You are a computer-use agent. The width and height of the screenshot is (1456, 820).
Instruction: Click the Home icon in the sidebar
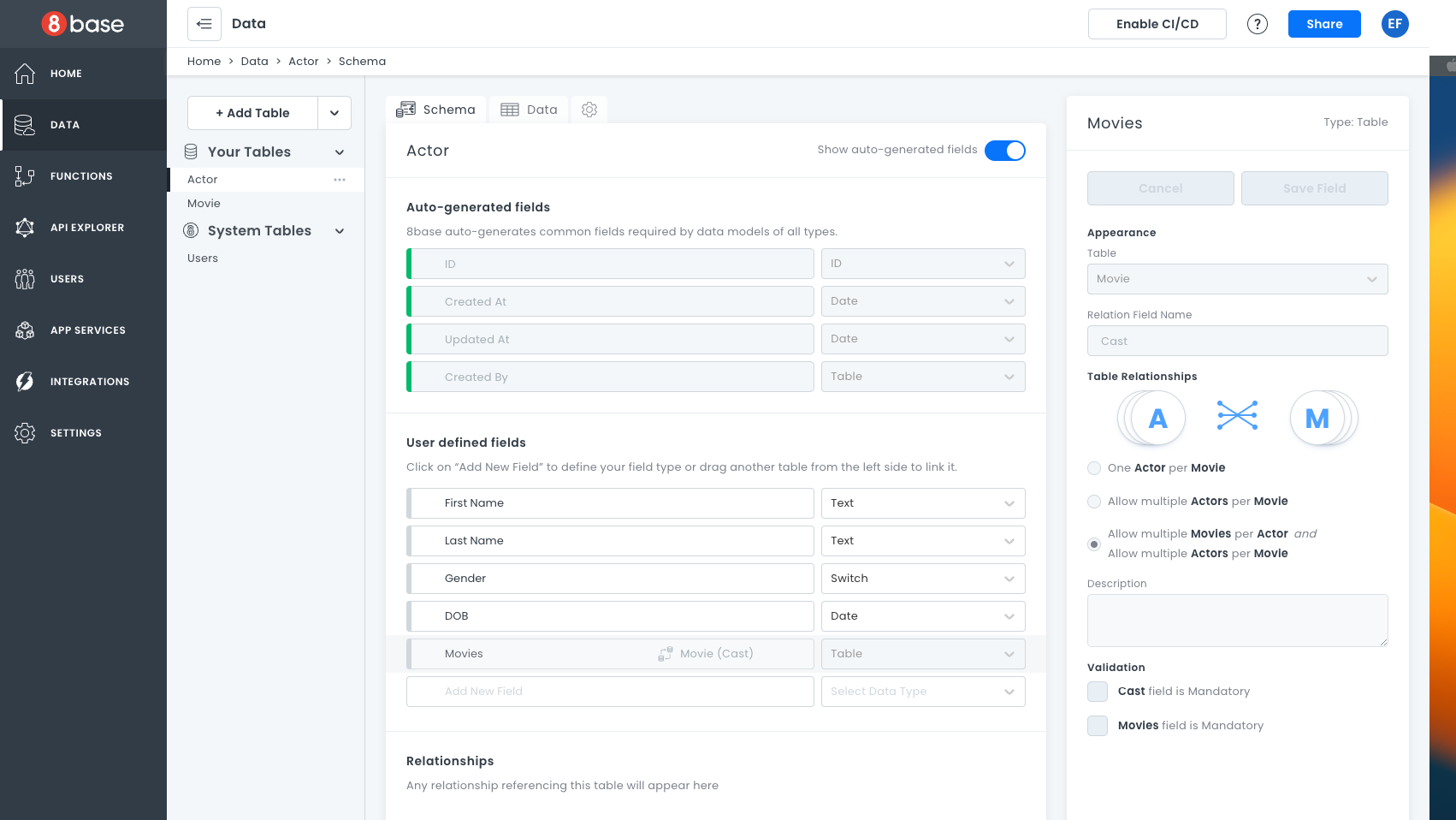pyautogui.click(x=25, y=74)
